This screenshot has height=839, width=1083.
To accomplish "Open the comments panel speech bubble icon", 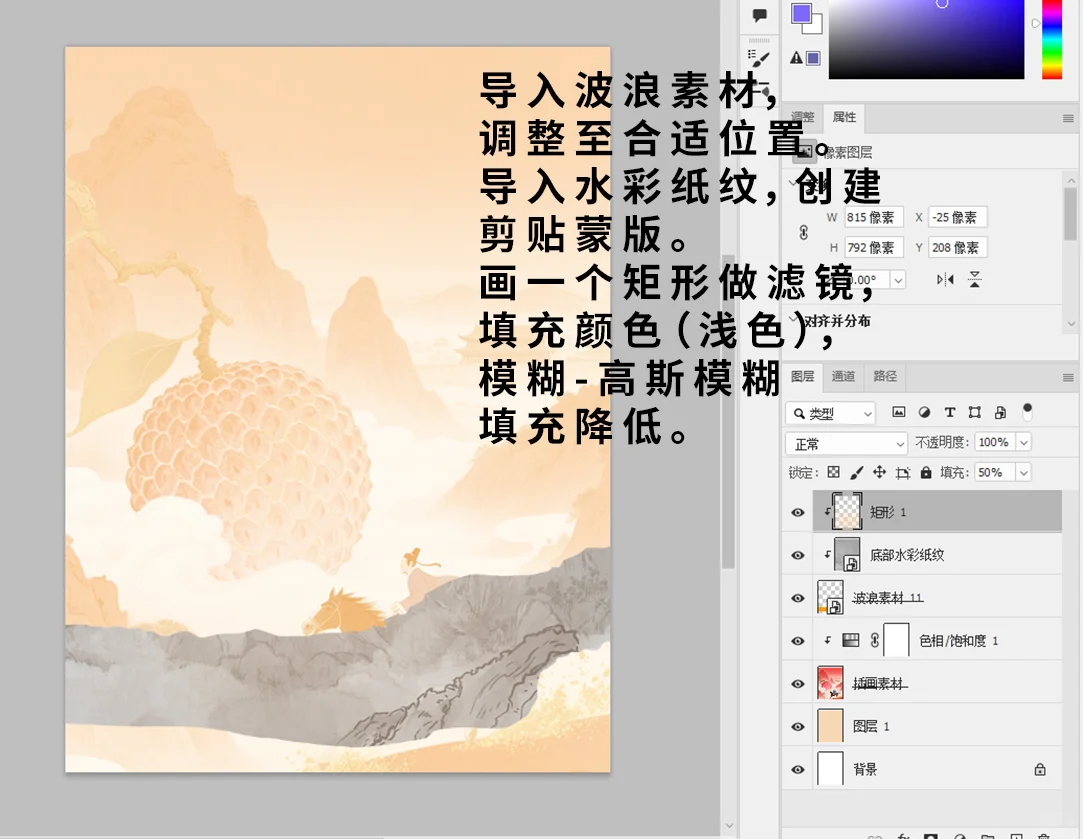I will (x=760, y=15).
